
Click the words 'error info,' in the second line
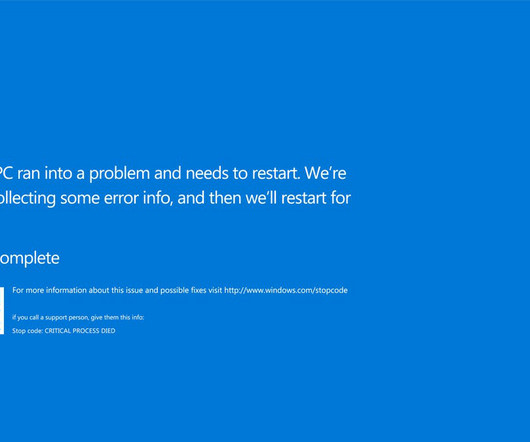click(138, 198)
